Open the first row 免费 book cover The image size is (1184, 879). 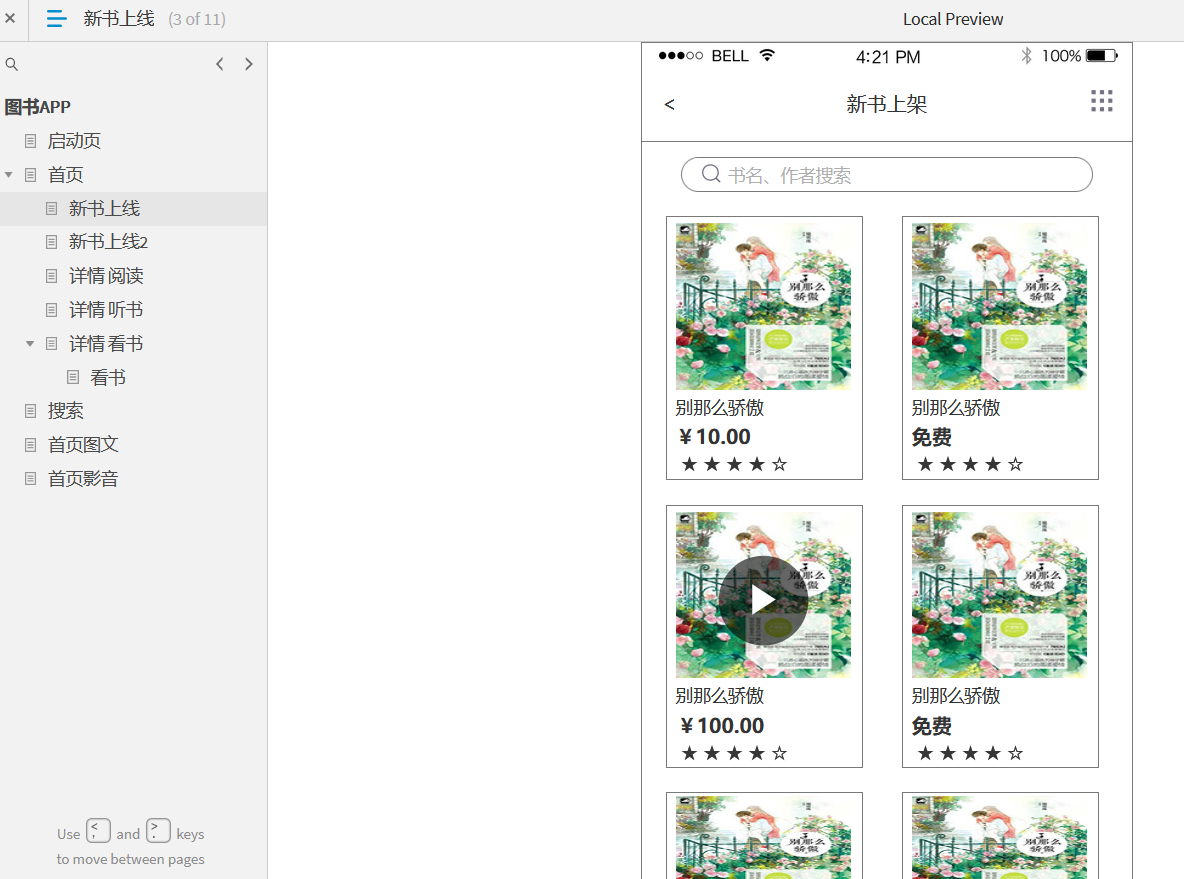tap(999, 306)
